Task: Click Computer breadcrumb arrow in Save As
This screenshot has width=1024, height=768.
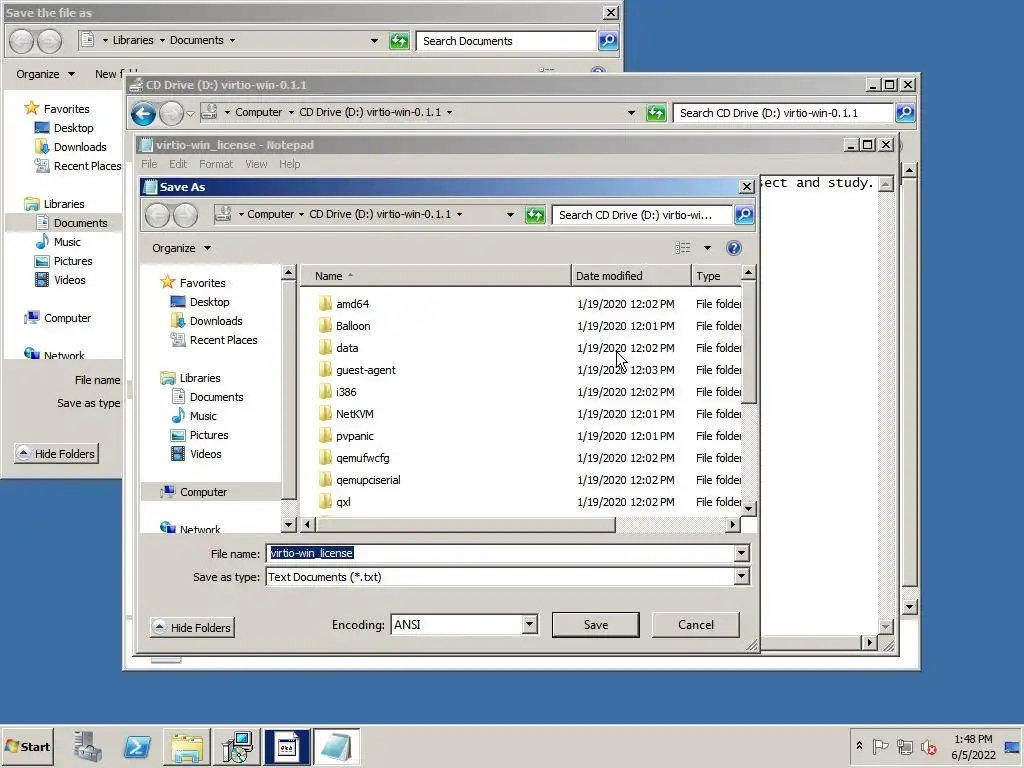Action: 302,214
